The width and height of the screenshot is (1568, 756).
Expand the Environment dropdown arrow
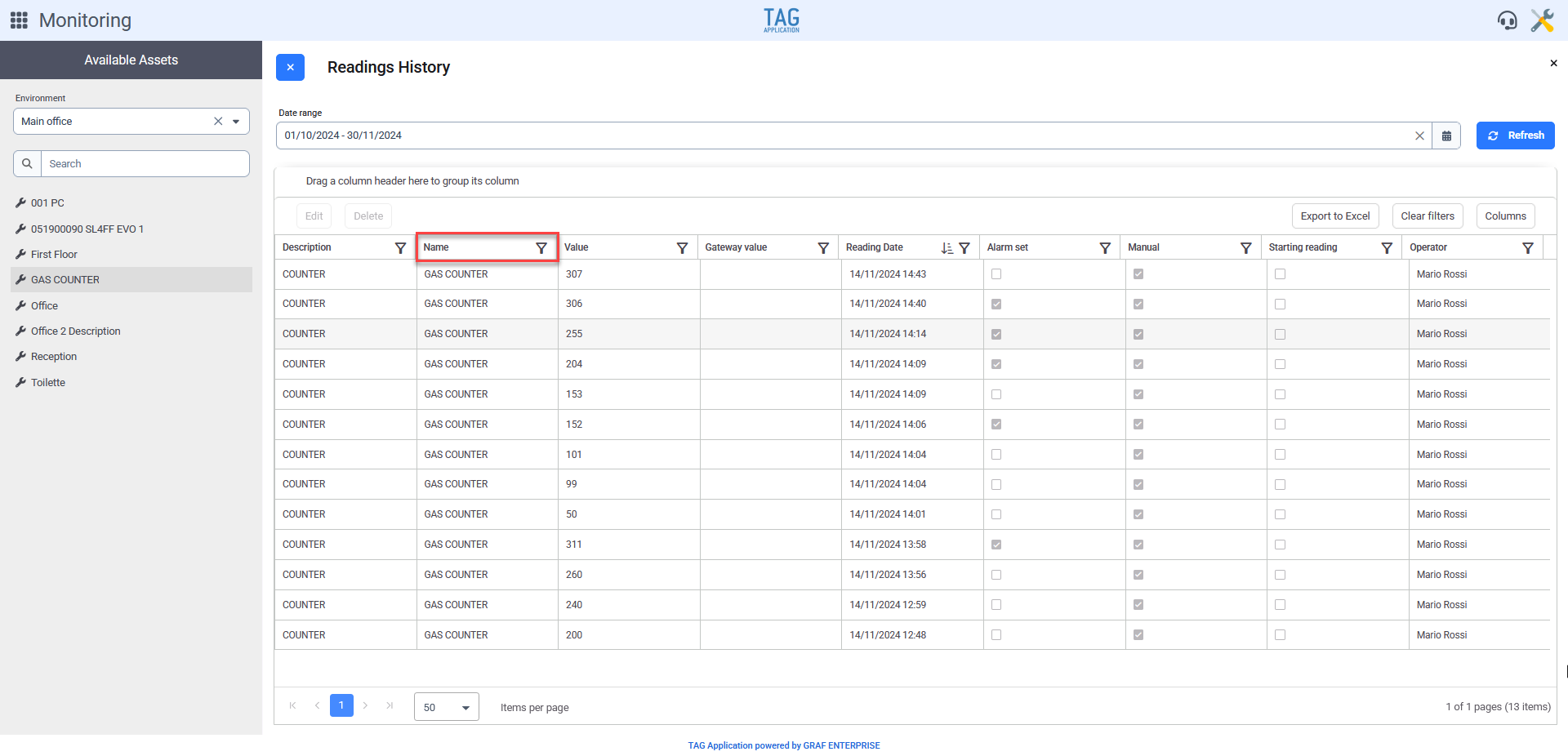click(236, 122)
